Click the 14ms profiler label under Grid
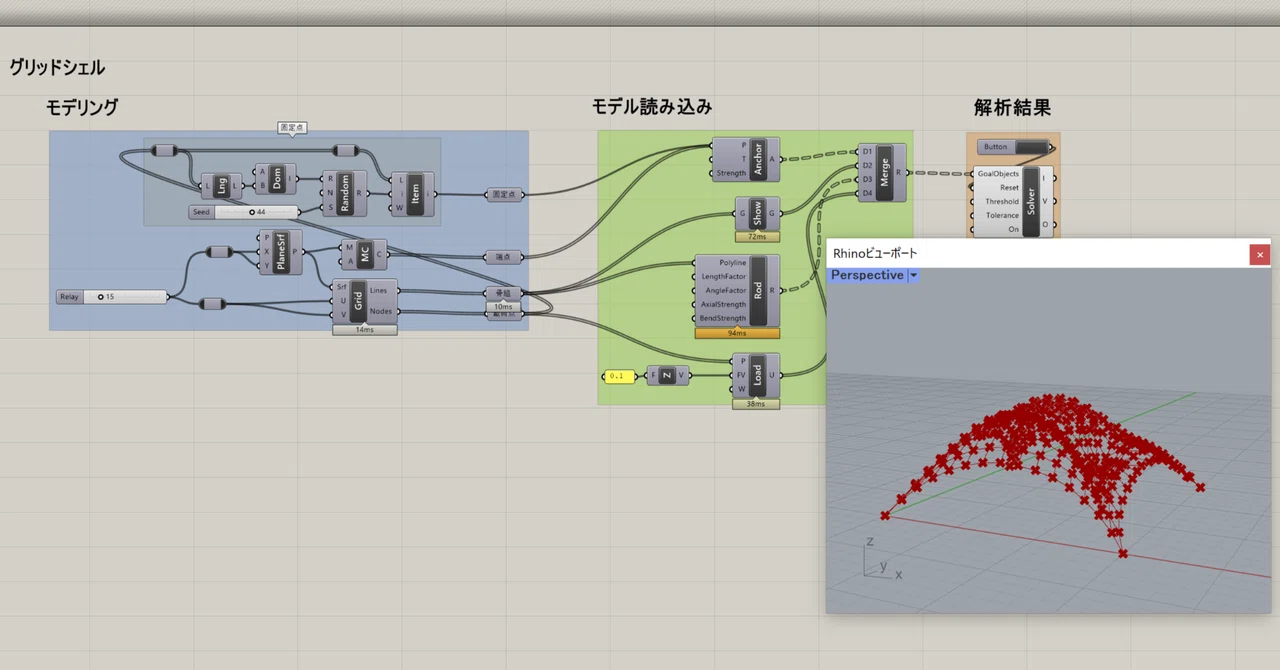Image resolution: width=1280 pixels, height=670 pixels. click(x=365, y=329)
